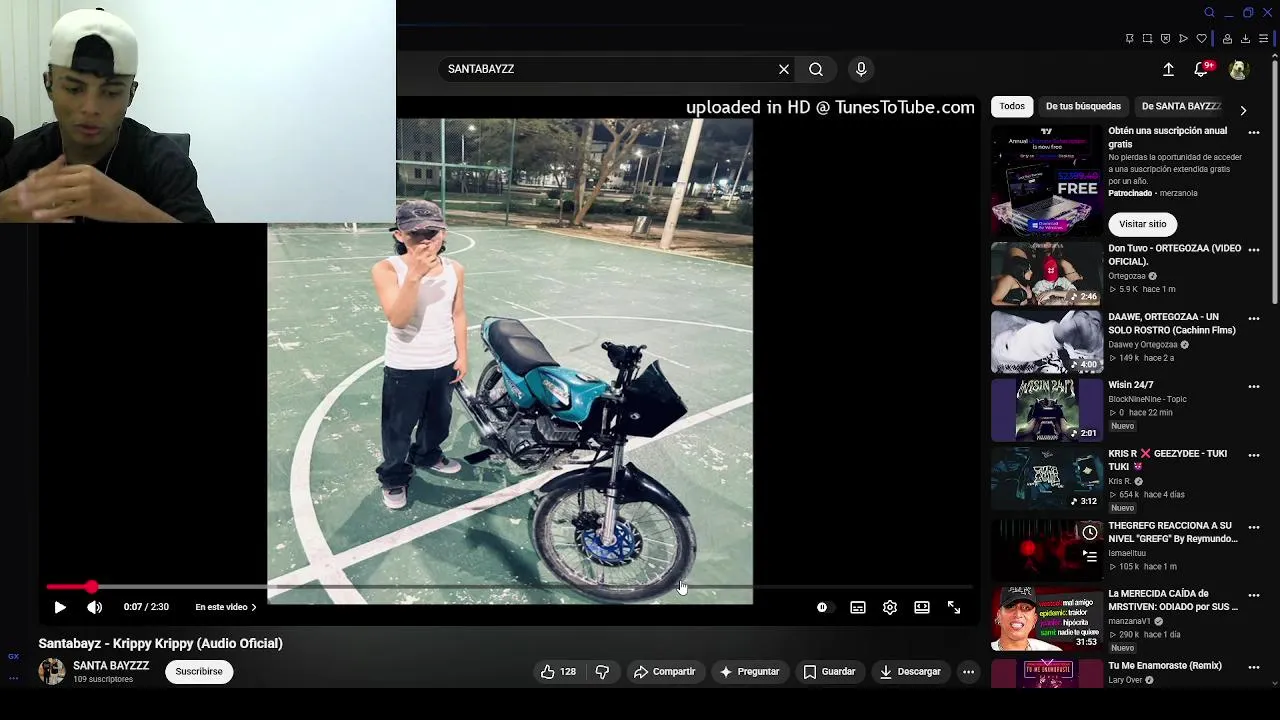Image resolution: width=1280 pixels, height=720 pixels.
Task: Select the 'De tus búsquedas' chip
Action: (x=1083, y=106)
